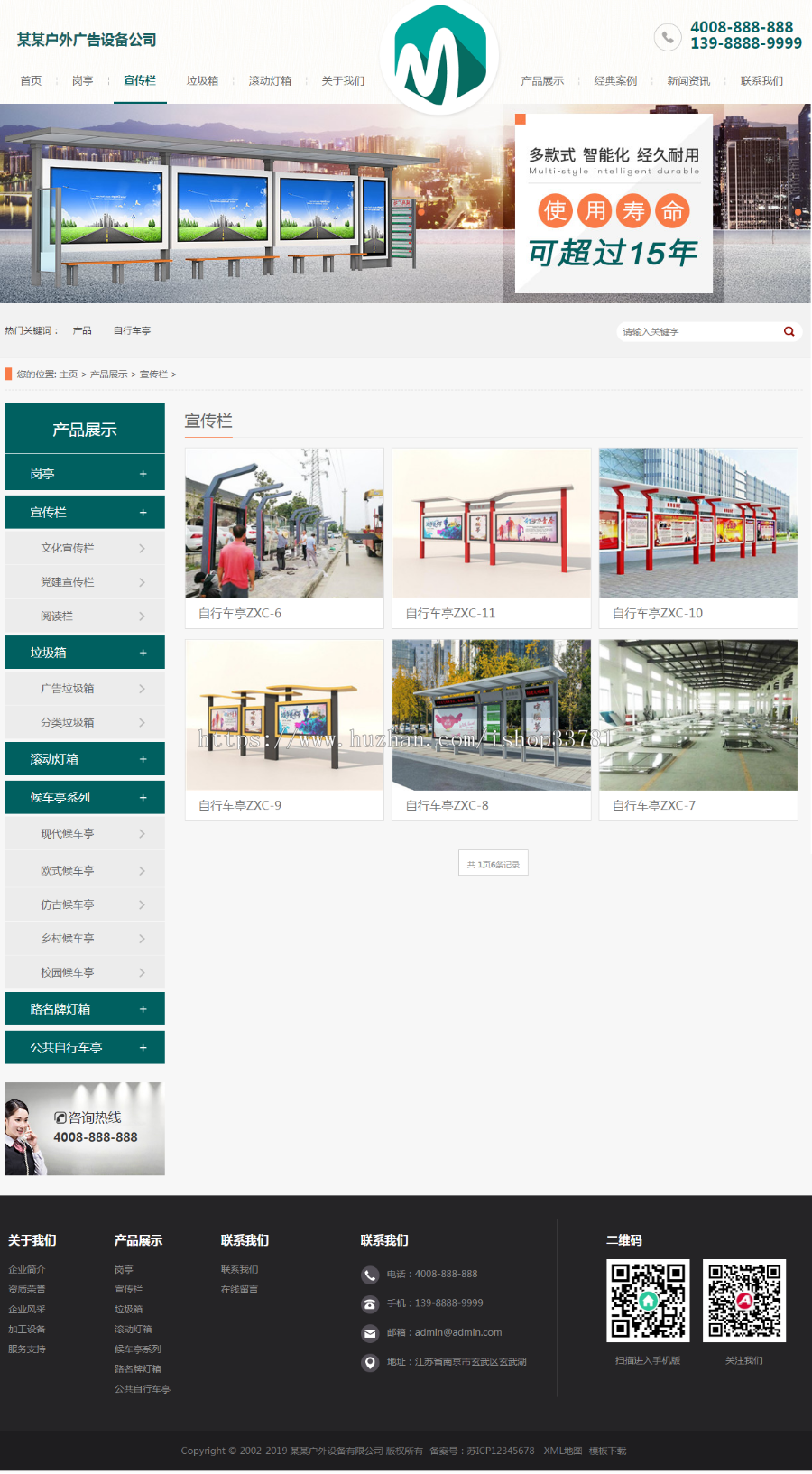Viewport: 812px width, 1474px height.
Task: Click hot keyword 自行车亭
Action: click(x=132, y=330)
